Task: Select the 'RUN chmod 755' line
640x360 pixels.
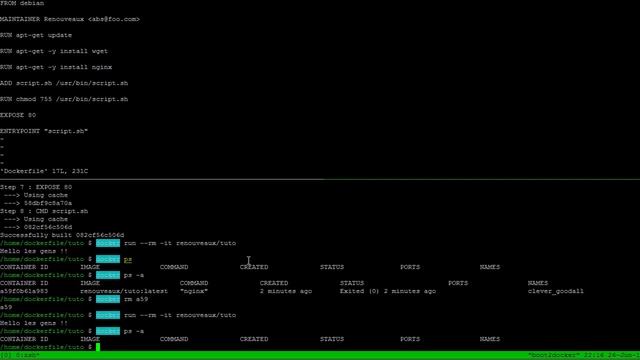Action: 64,99
